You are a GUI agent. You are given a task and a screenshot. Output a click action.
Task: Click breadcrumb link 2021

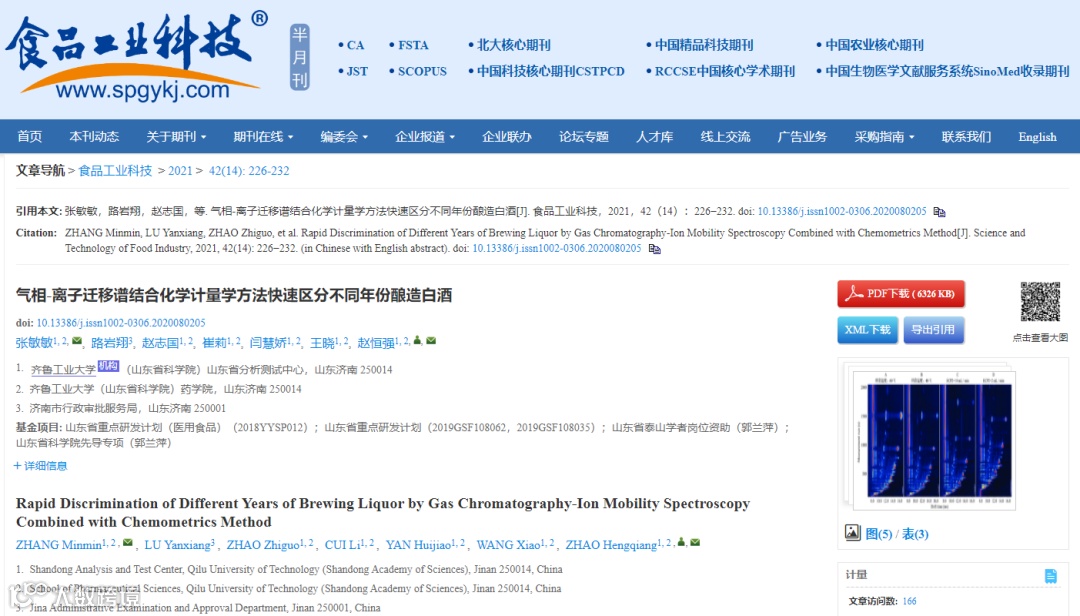point(180,171)
